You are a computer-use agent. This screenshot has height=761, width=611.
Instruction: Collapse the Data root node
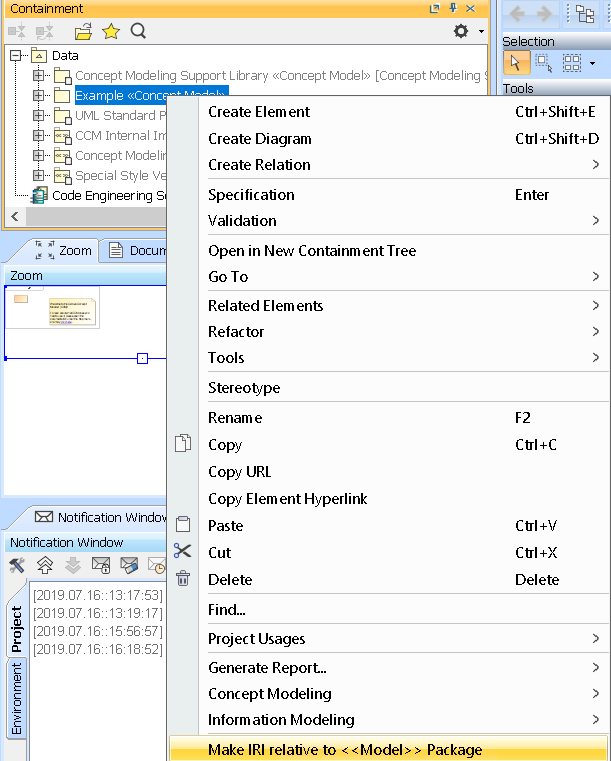coord(16,55)
